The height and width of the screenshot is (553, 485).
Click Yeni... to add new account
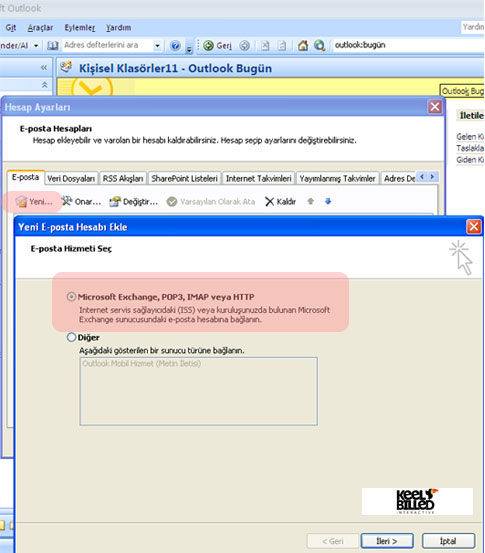click(x=34, y=202)
